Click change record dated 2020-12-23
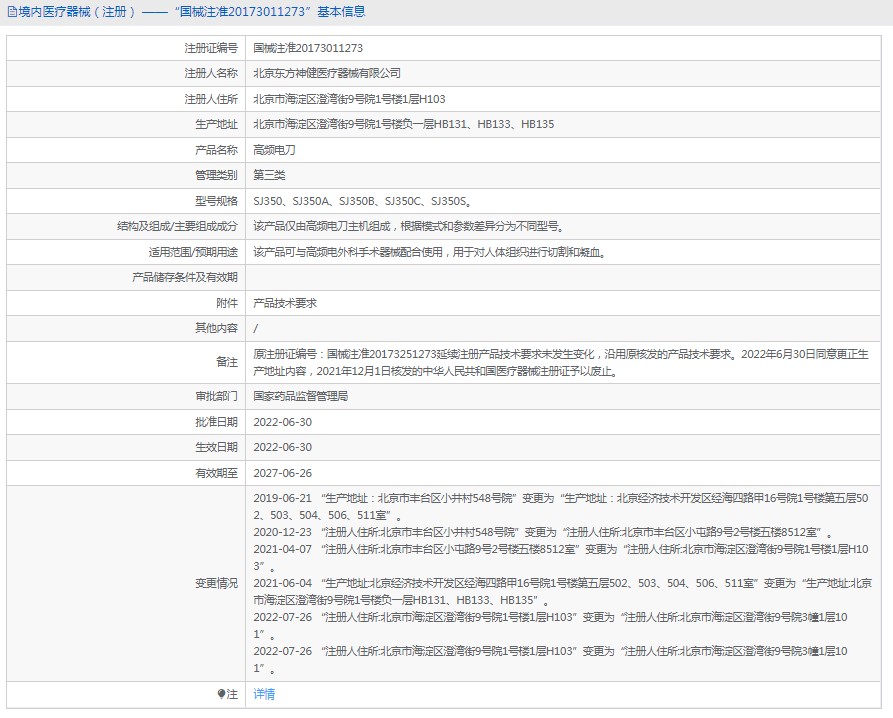Screen dimensions: 893x718 pos(543,532)
